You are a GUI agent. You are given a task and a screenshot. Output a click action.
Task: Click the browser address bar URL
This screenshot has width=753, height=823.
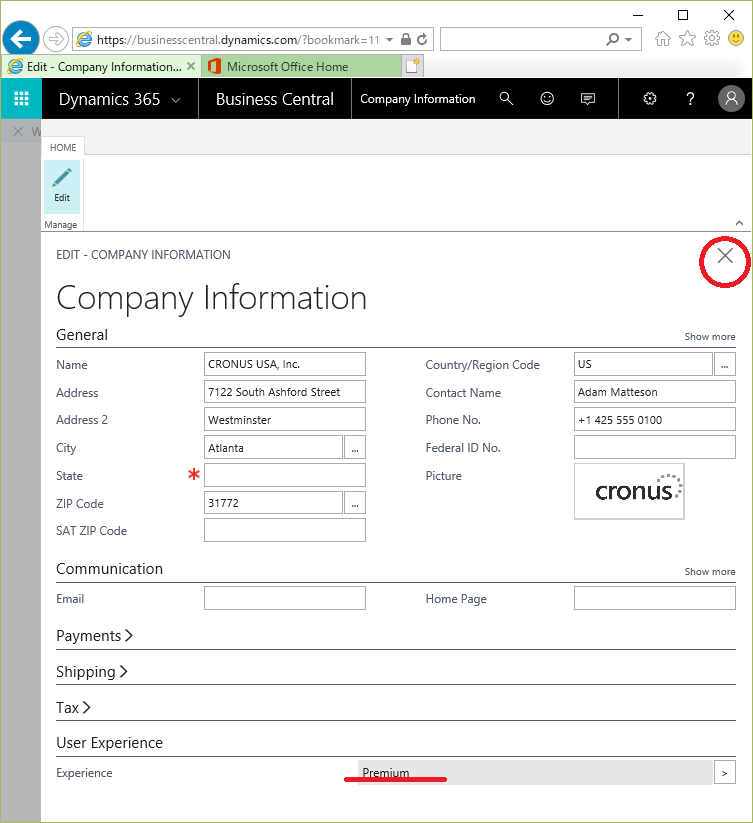tap(238, 39)
